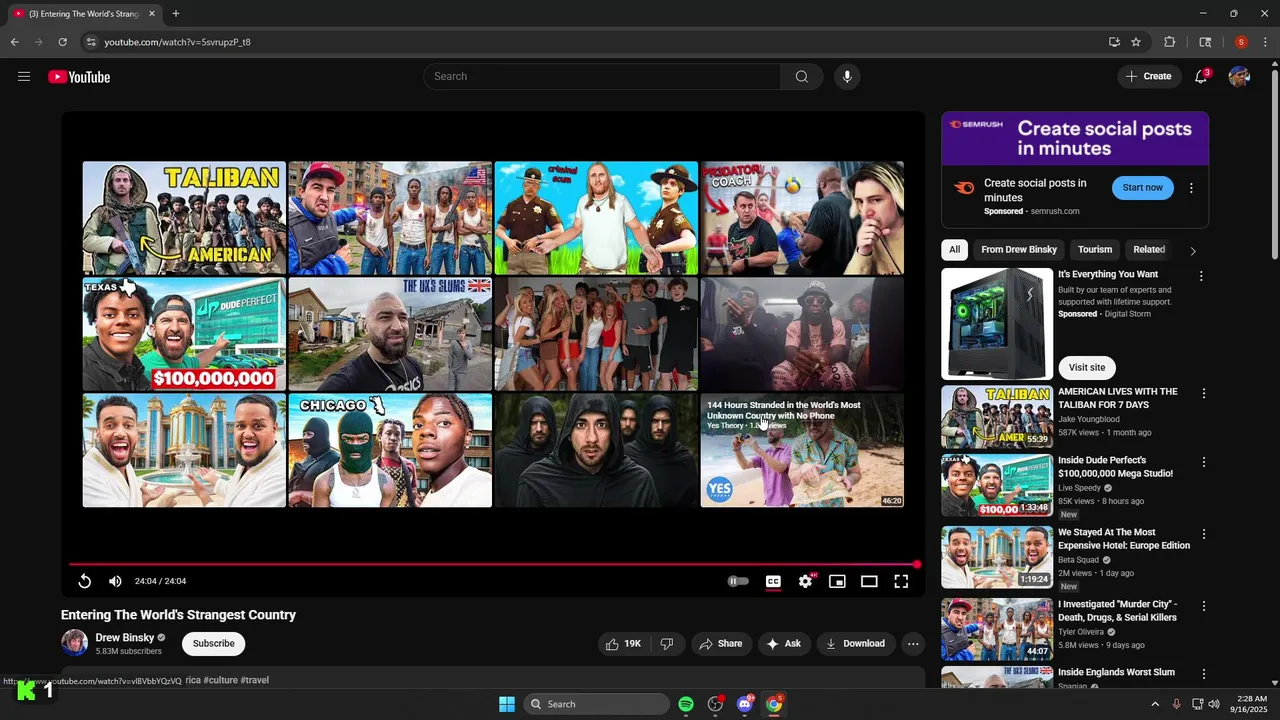Toggle the autoplay switch

coord(738,581)
